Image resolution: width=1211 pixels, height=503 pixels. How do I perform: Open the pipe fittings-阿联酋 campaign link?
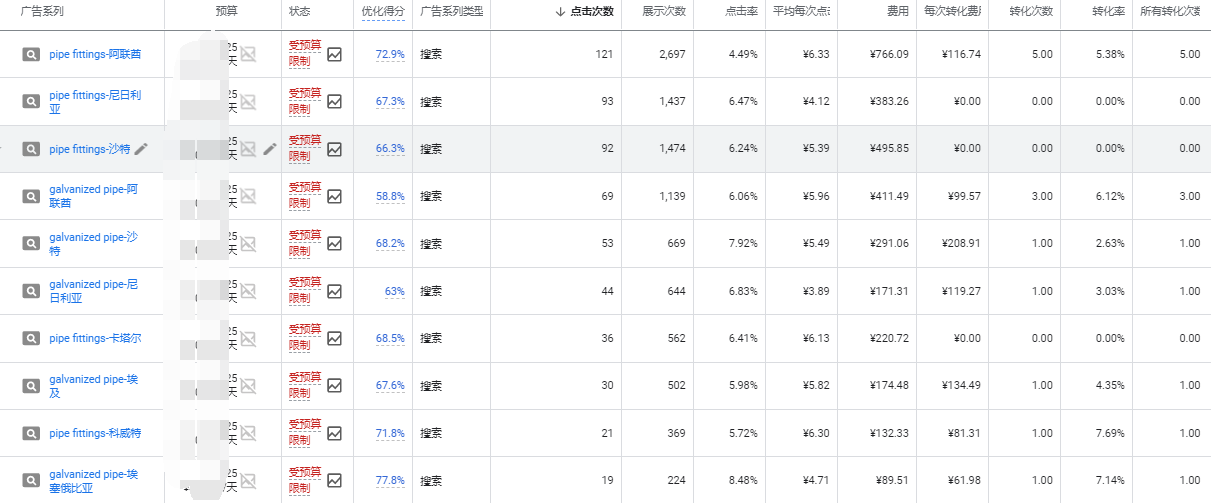click(95, 55)
